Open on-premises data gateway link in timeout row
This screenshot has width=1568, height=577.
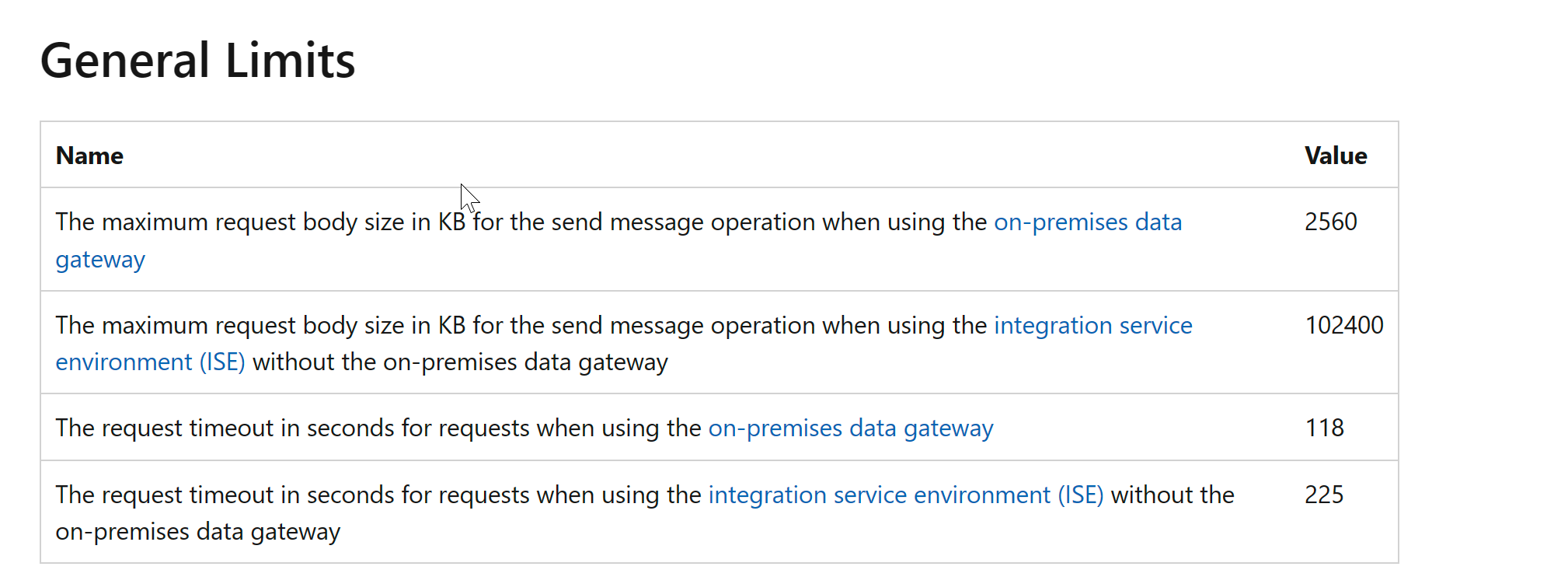coord(851,428)
